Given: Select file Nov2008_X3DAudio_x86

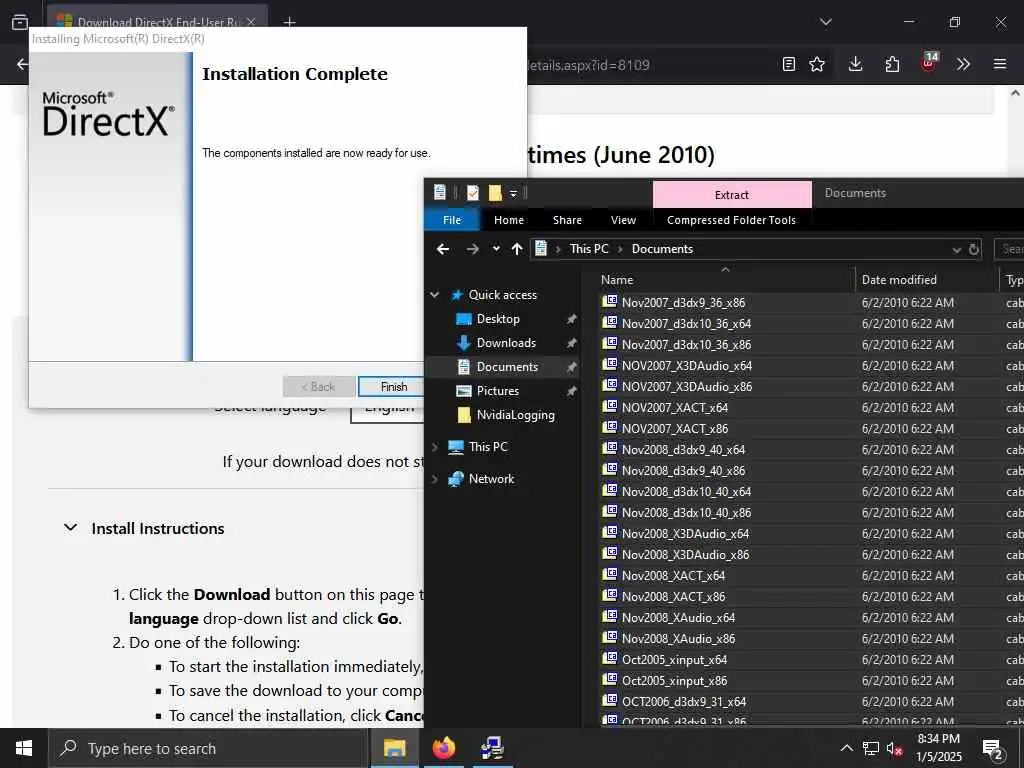Looking at the screenshot, I should point(685,554).
